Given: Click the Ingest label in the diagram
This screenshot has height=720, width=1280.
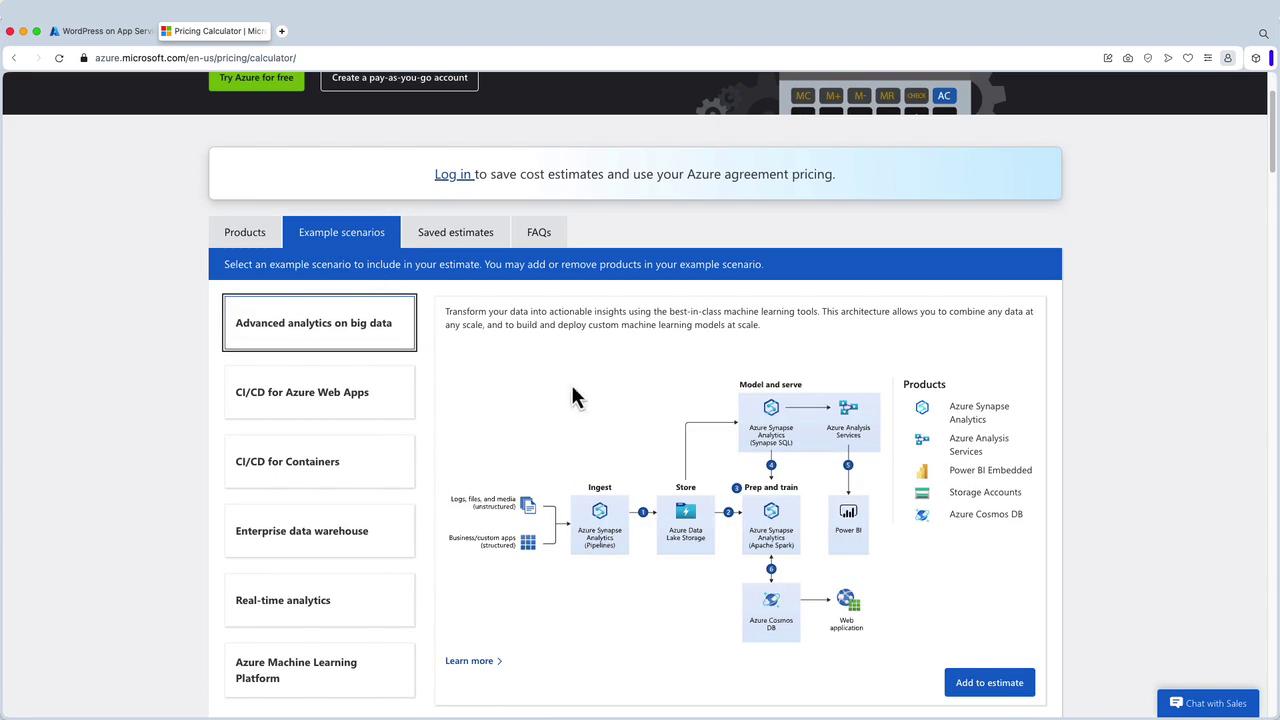Looking at the screenshot, I should click(x=600, y=488).
